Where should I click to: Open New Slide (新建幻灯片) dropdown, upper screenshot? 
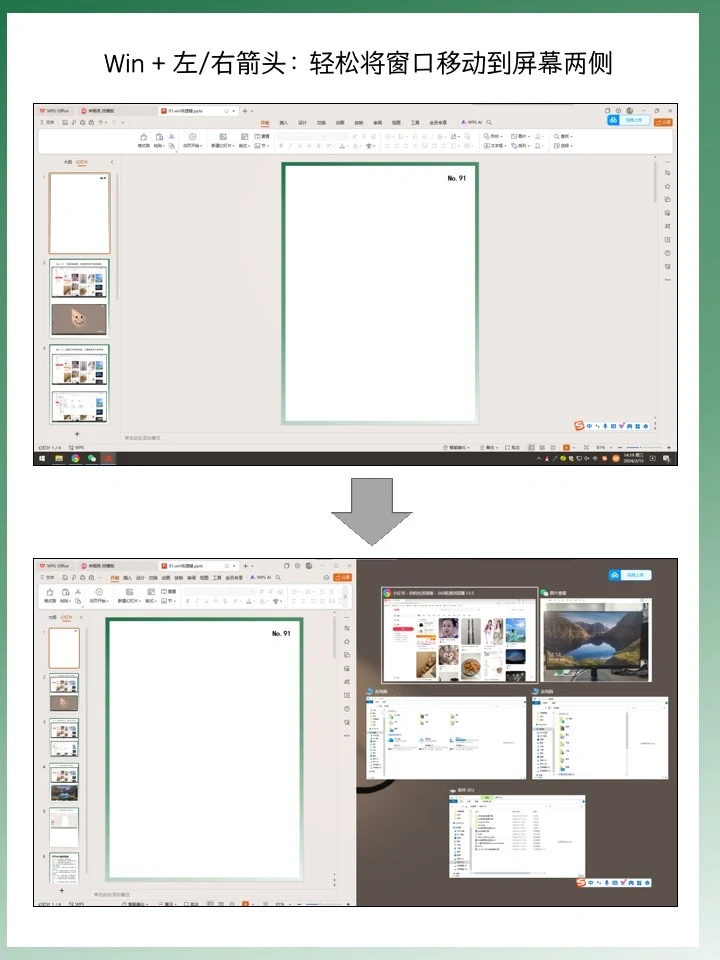[x=222, y=146]
